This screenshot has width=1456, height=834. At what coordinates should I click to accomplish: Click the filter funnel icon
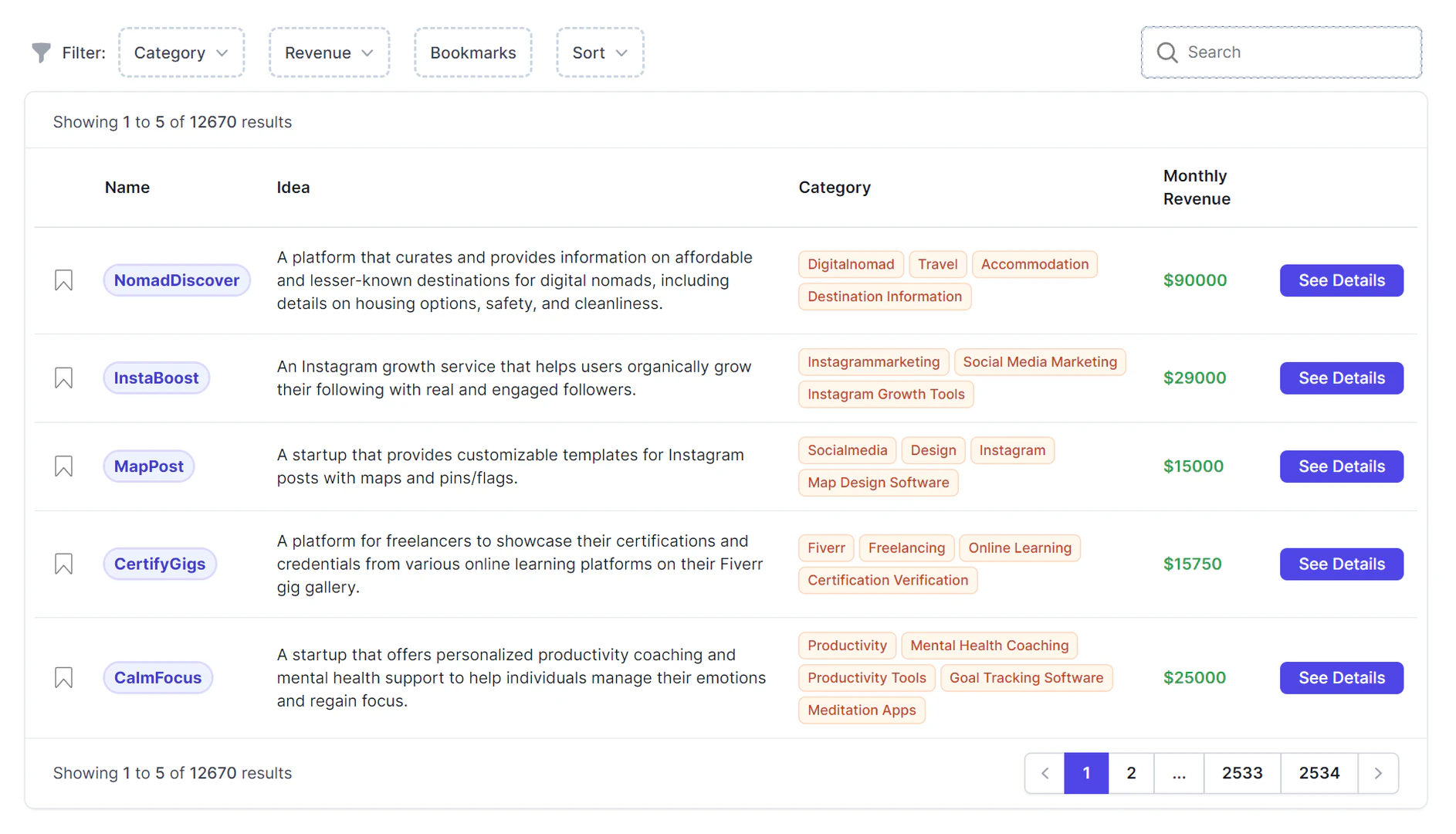(40, 53)
